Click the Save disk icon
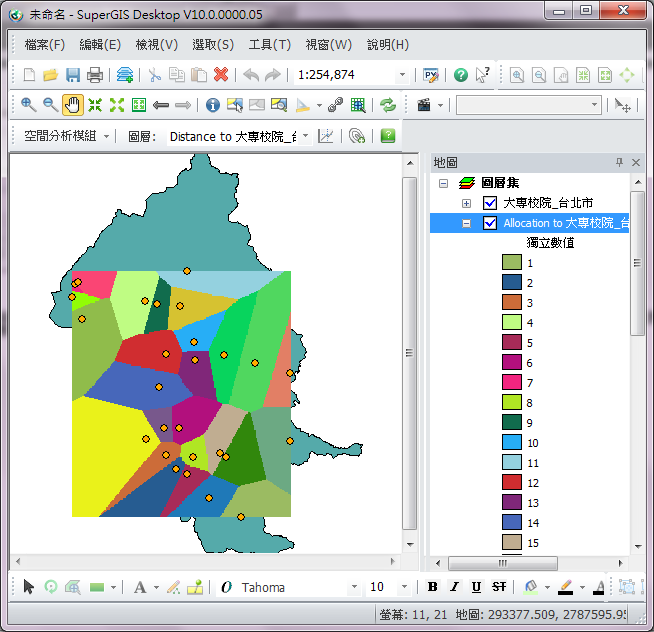Screen dimensions: 654x632 point(73,75)
